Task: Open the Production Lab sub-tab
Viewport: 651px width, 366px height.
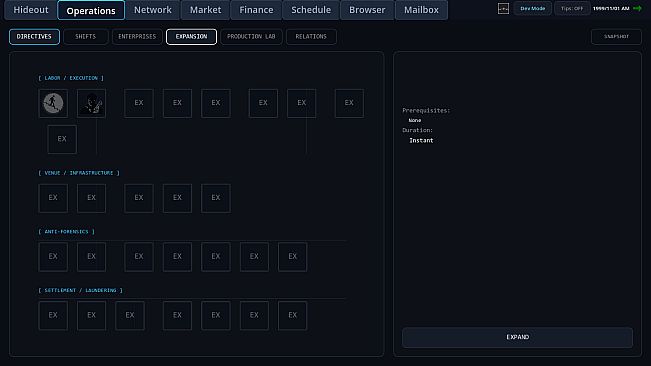Action: 251,37
